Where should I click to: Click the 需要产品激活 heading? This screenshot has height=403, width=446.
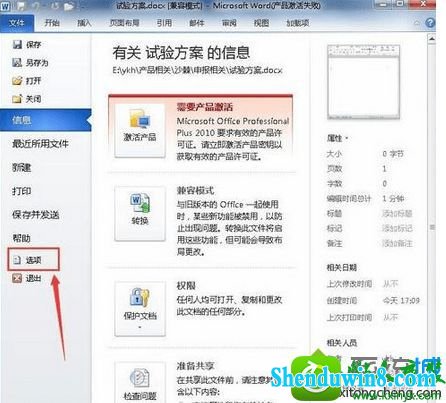tap(205, 107)
